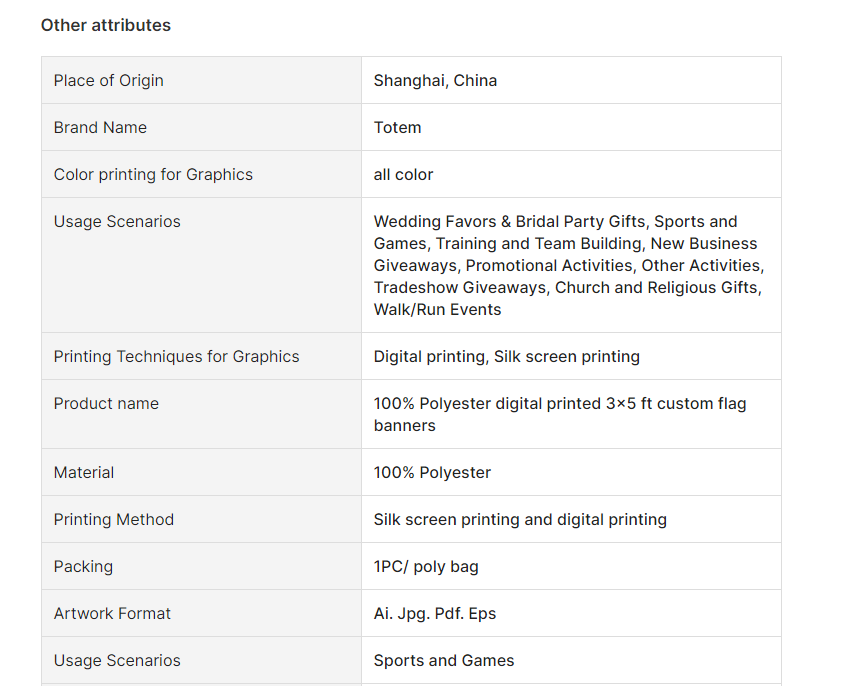Click 'Digital printing, Silk screen printing' value
This screenshot has width=849, height=686.
(x=506, y=356)
